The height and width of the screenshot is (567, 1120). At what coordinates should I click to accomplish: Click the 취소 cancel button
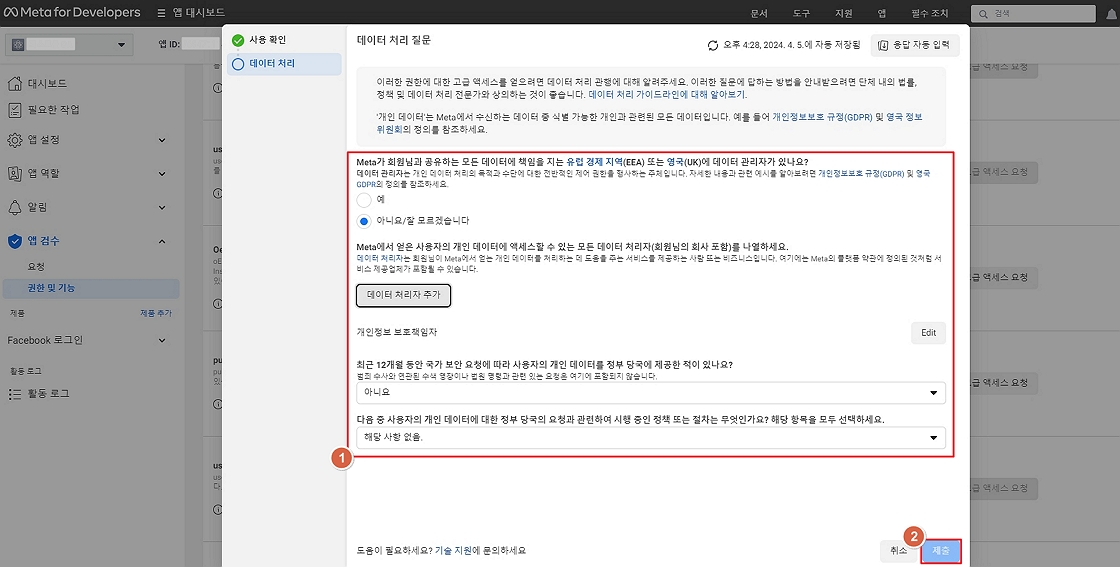(898, 551)
